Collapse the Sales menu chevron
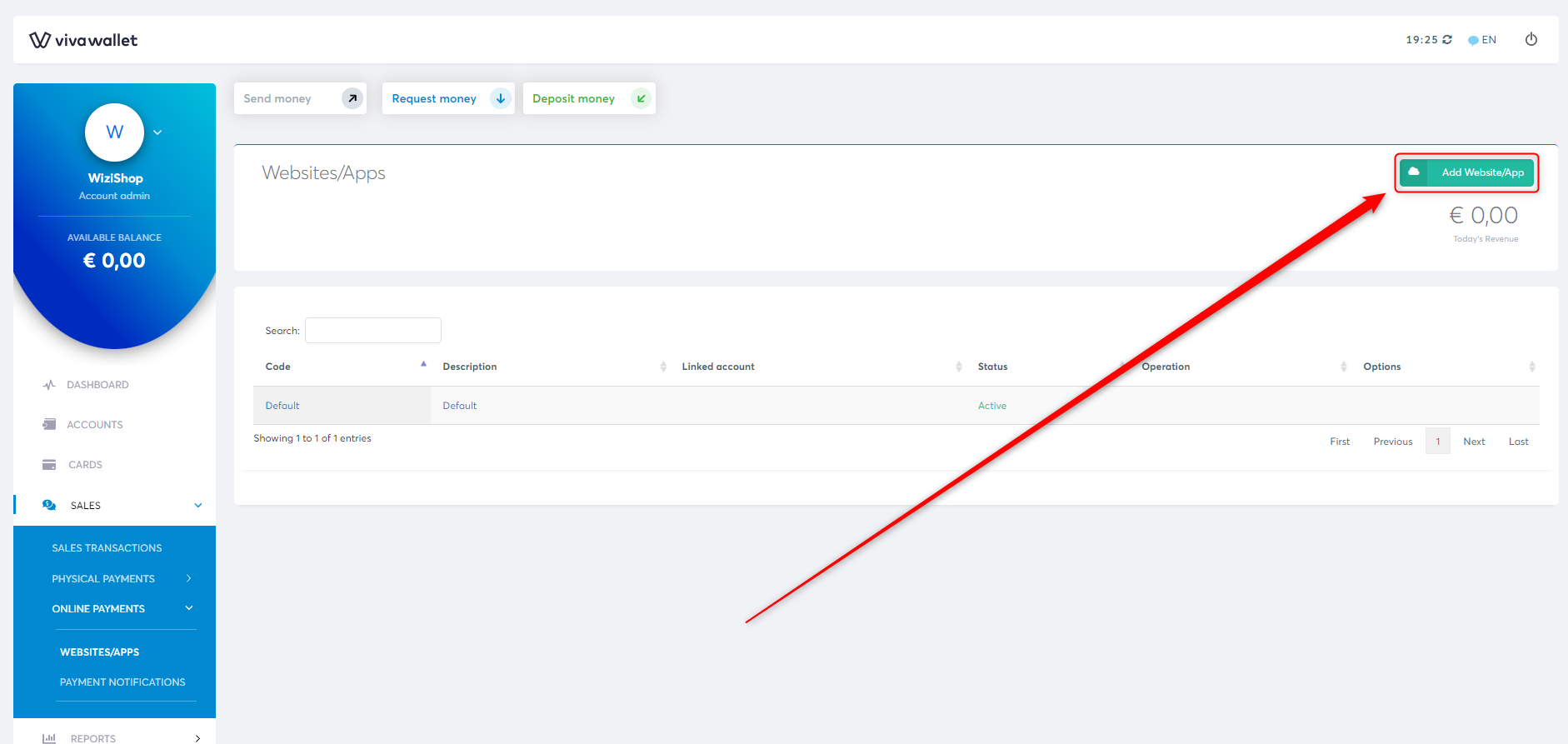Viewport: 1568px width, 744px height. [x=198, y=506]
